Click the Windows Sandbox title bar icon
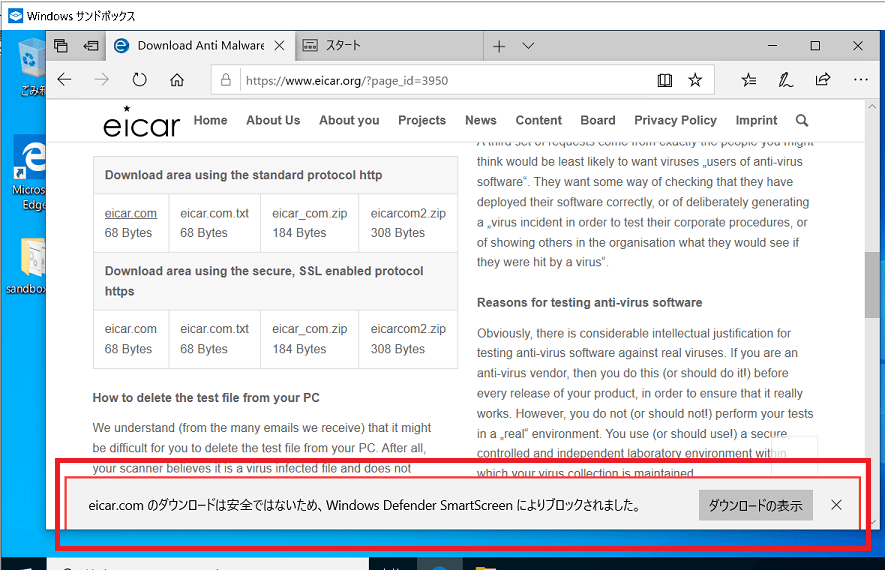 [x=16, y=16]
